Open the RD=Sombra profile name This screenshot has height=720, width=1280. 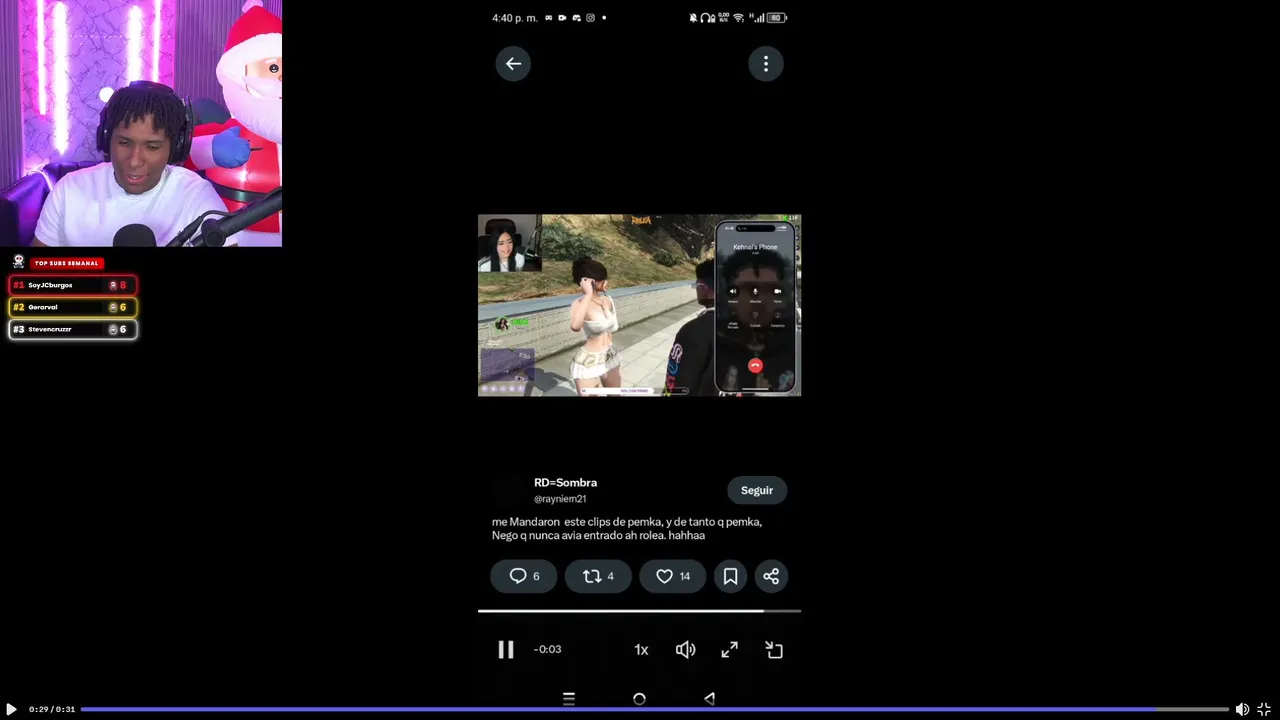point(565,483)
